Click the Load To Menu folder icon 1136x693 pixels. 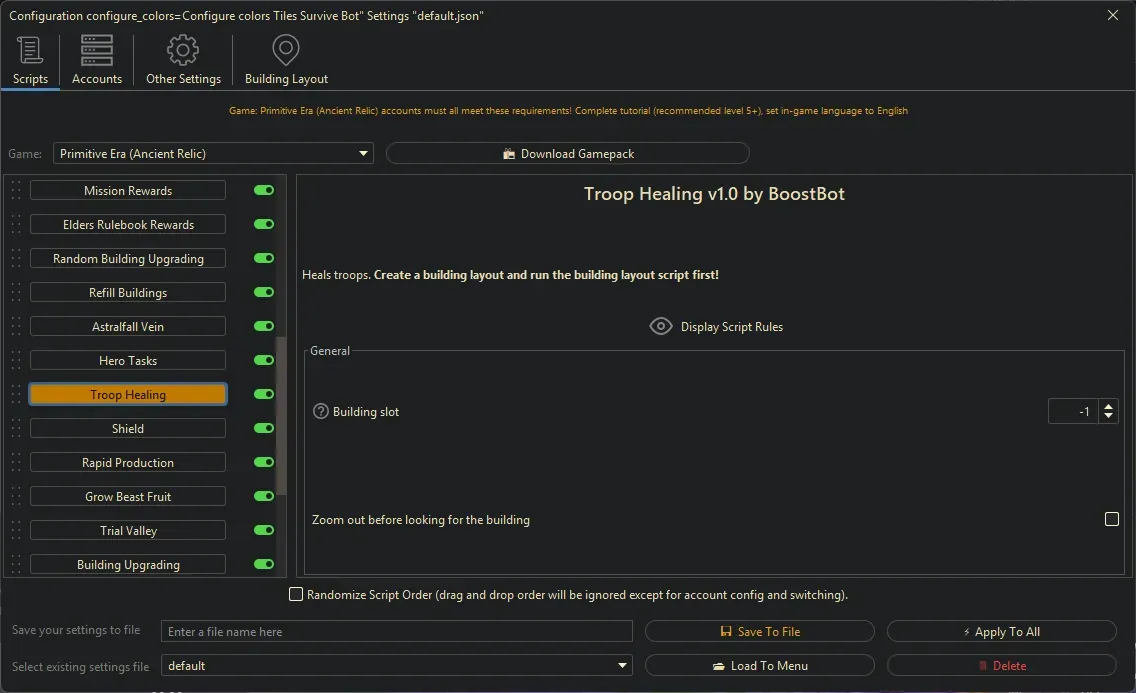click(722, 665)
